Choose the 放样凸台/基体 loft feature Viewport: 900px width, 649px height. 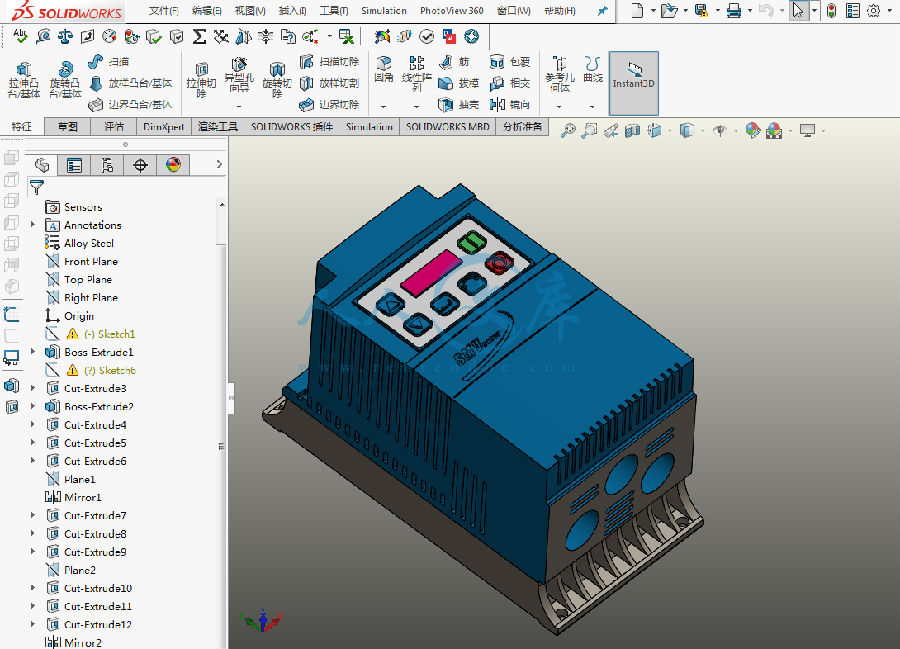pyautogui.click(x=131, y=83)
